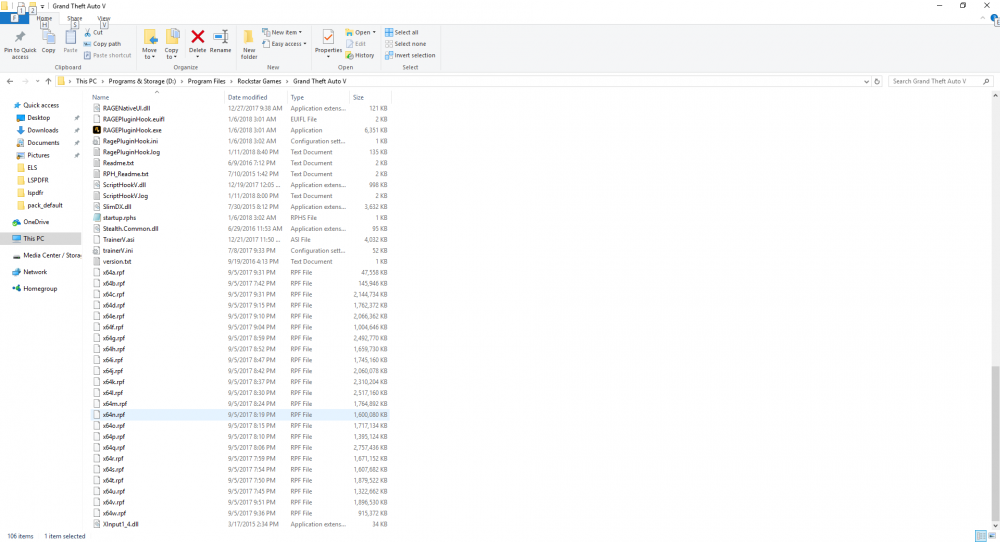The image size is (1000, 542).
Task: Switch to details view in status bar
Action: [x=982, y=536]
